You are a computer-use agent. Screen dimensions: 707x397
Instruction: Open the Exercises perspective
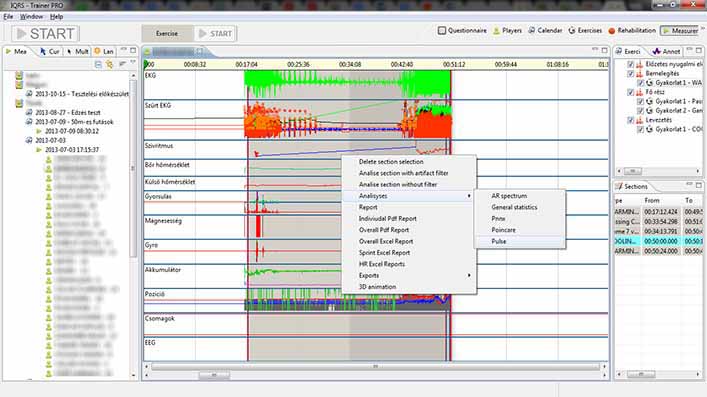click(585, 31)
